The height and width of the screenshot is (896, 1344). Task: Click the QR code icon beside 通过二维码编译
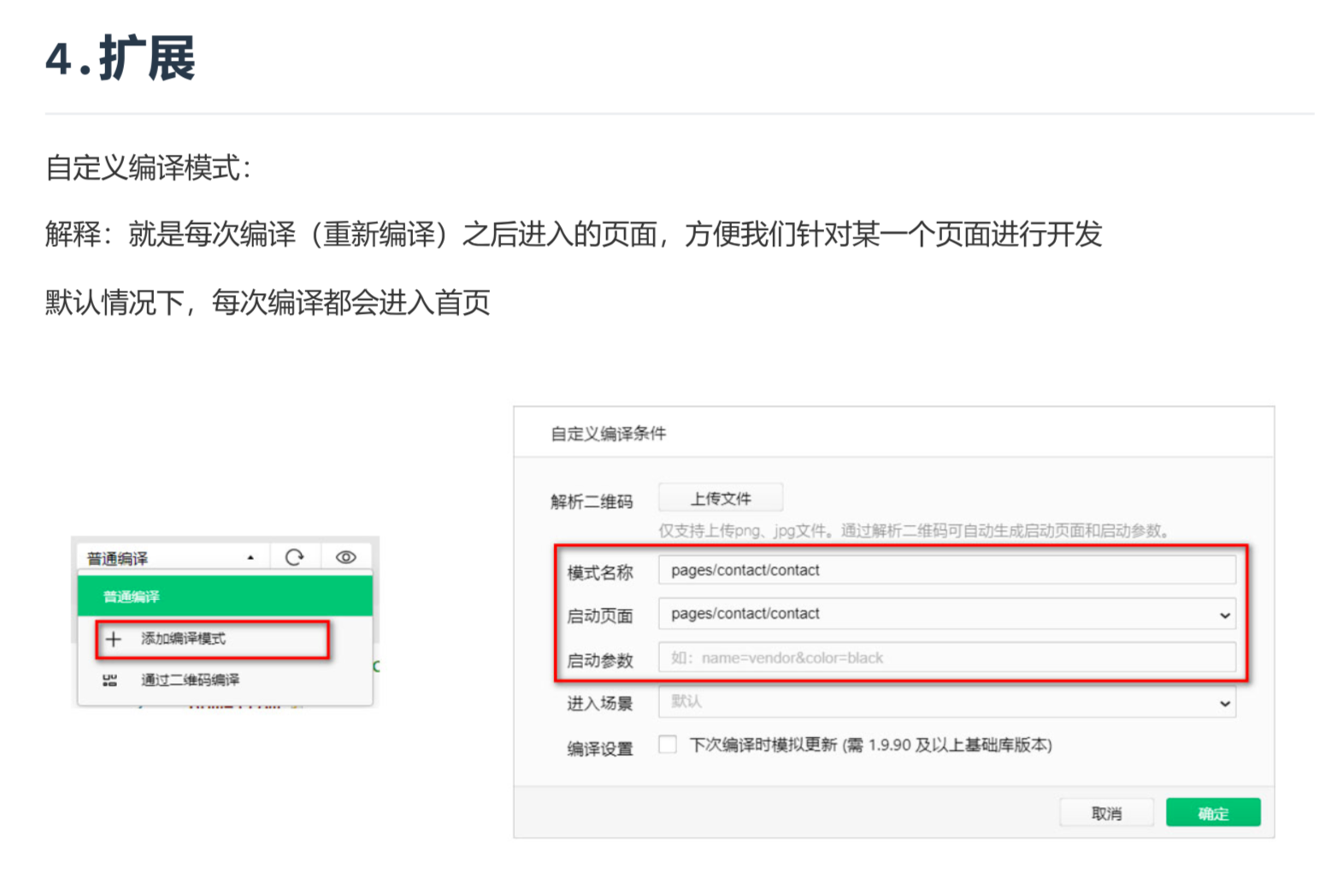109,681
